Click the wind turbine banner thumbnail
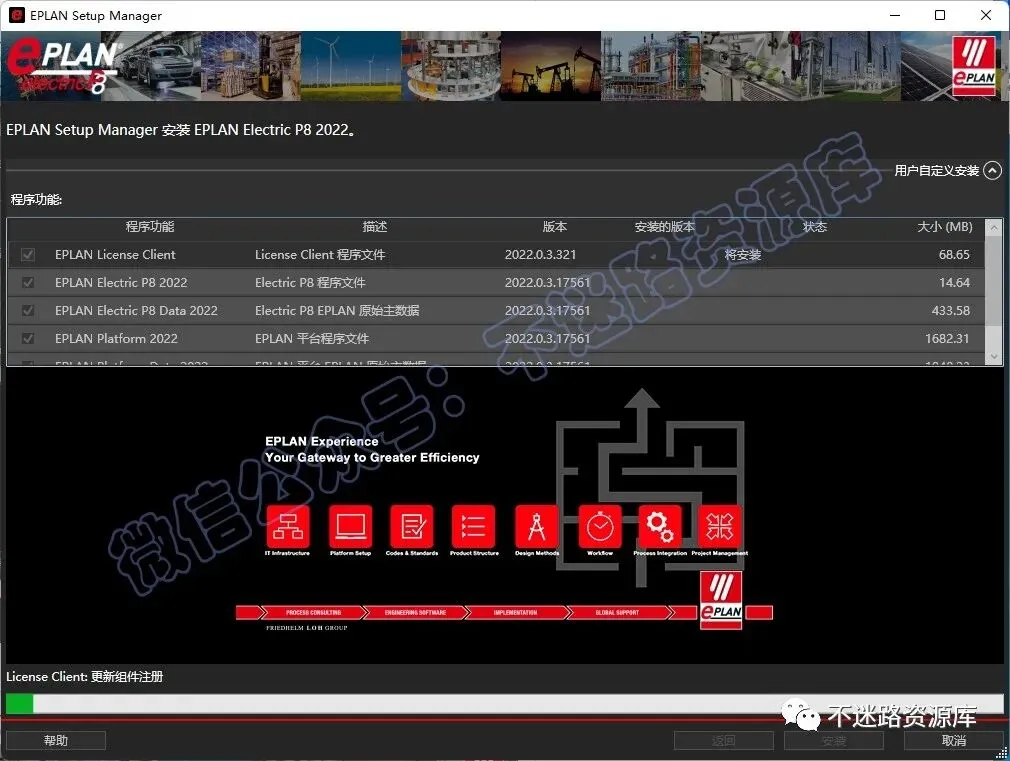Viewport: 1010px width, 761px height. click(350, 66)
